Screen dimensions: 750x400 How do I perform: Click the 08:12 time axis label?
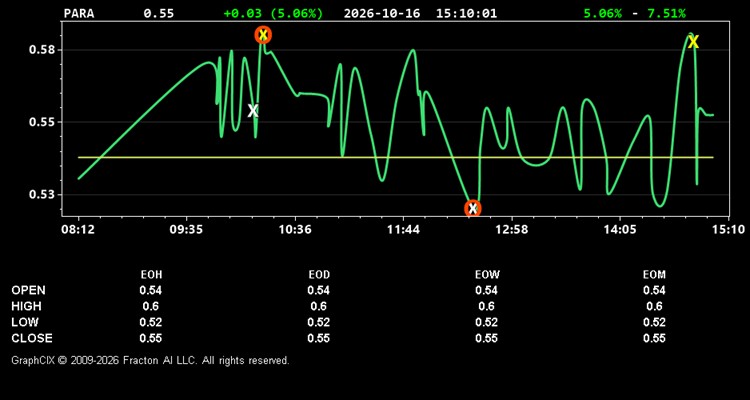pos(77,230)
